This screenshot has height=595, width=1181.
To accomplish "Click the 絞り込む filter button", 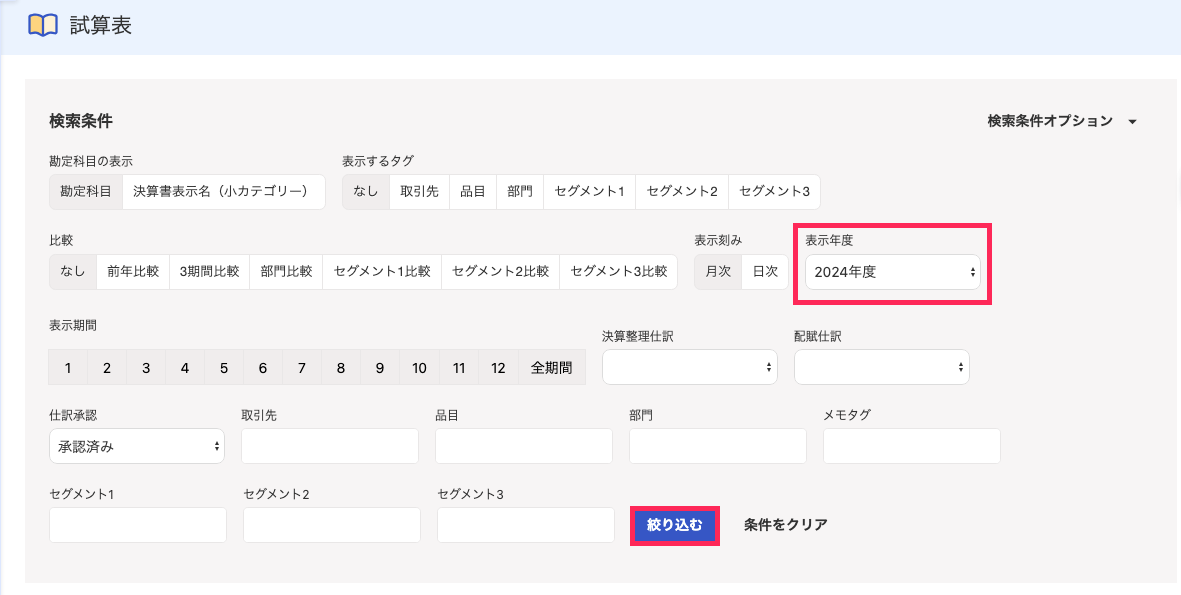I will tap(675, 525).
